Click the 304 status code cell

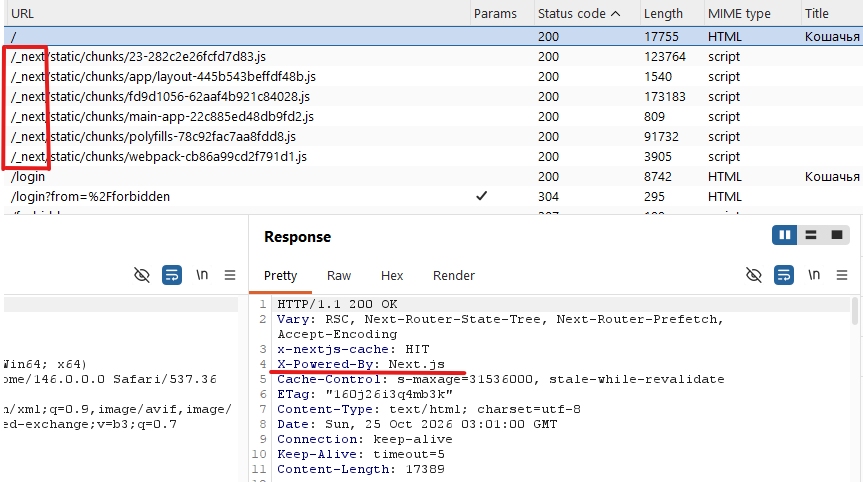tap(548, 196)
